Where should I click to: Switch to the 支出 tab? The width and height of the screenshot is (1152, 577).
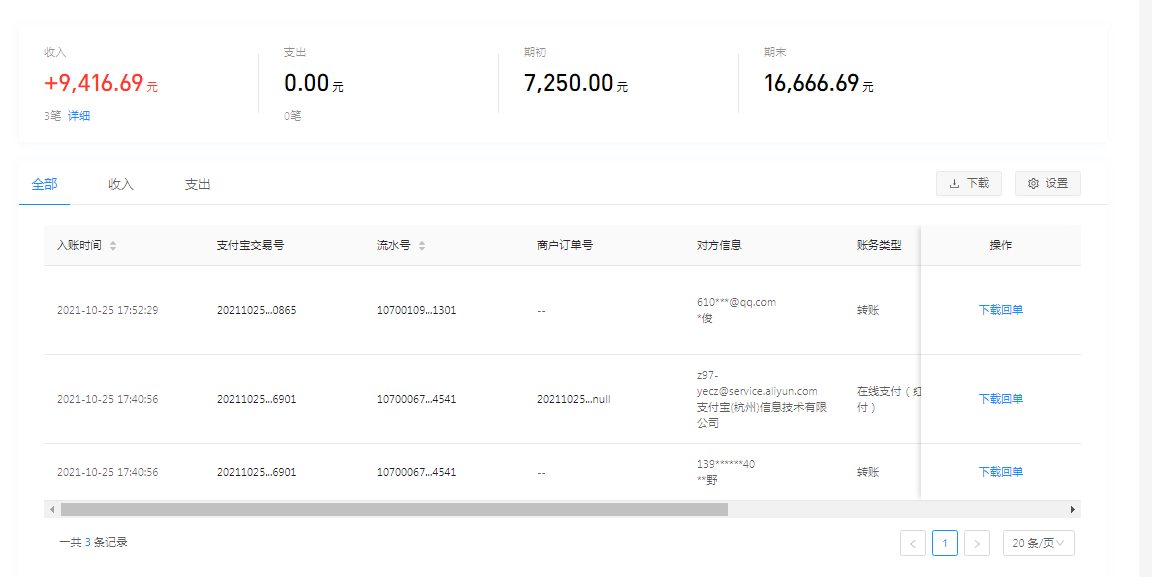coord(198,184)
